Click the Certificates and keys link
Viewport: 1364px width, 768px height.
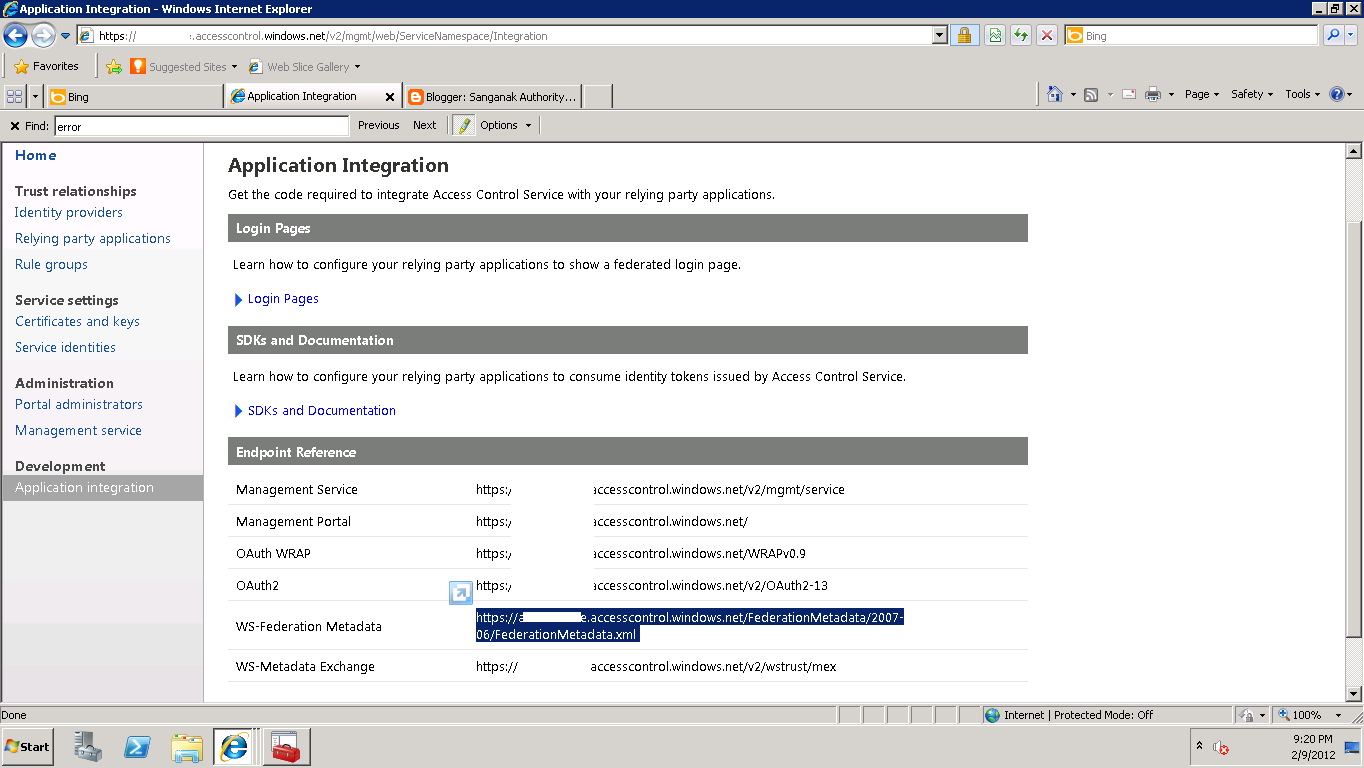(77, 321)
